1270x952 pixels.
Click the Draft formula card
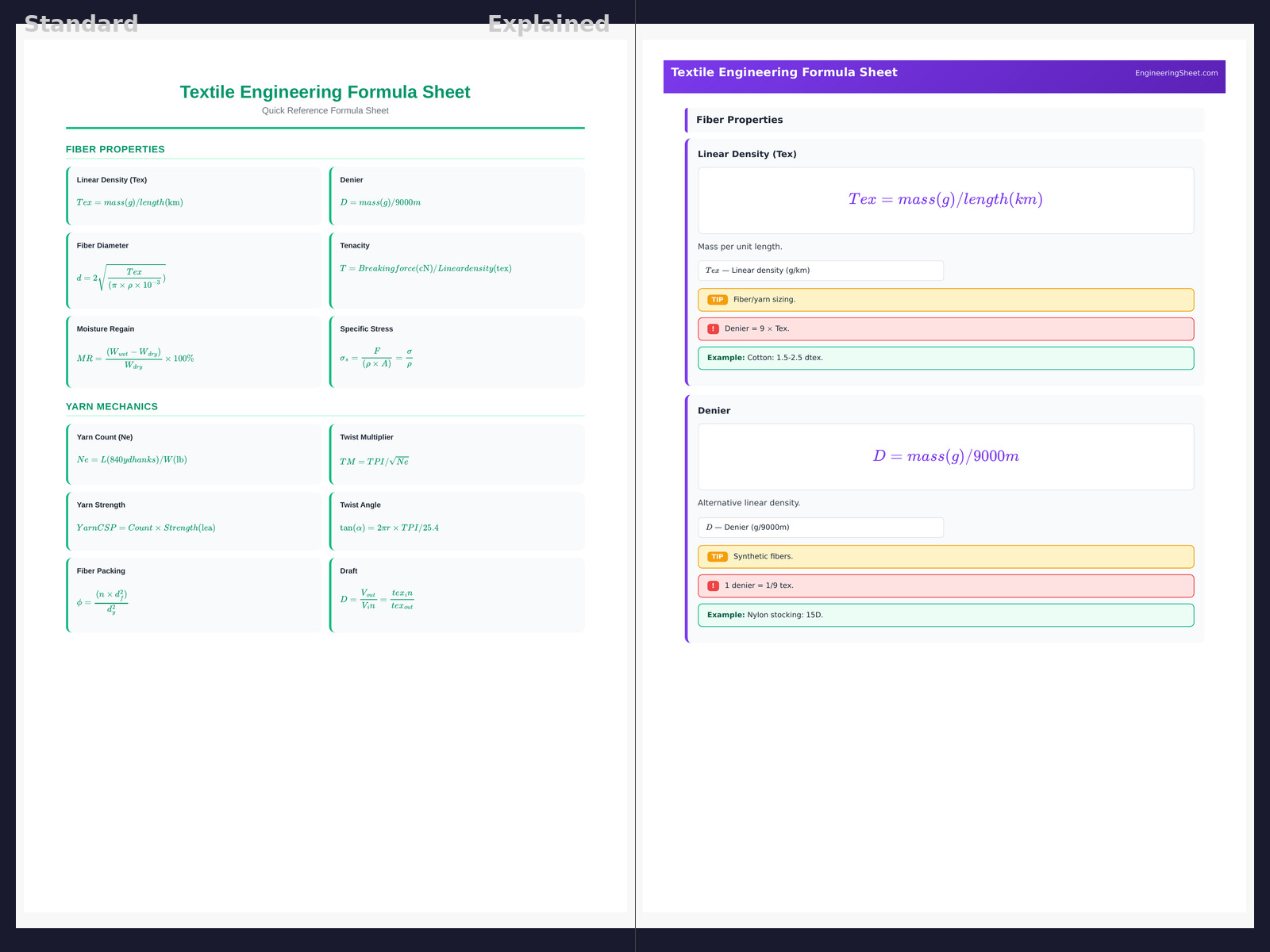tap(457, 595)
